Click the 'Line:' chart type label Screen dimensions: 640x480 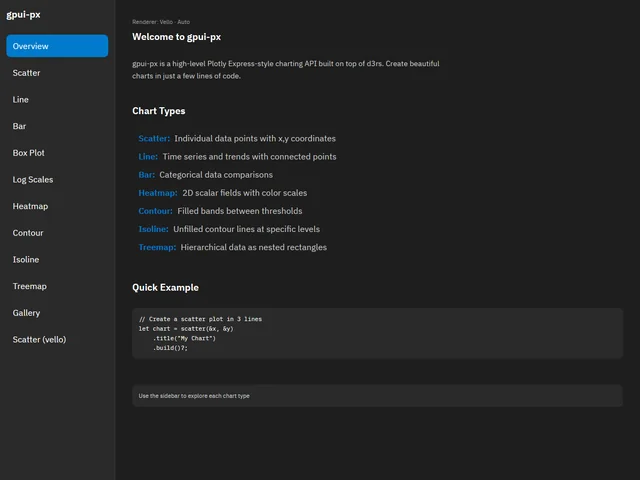pyautogui.click(x=148, y=156)
